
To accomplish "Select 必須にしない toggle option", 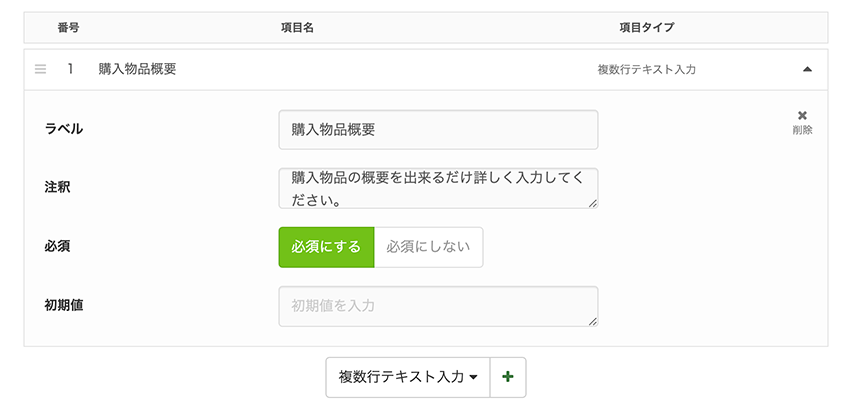I will tap(428, 247).
